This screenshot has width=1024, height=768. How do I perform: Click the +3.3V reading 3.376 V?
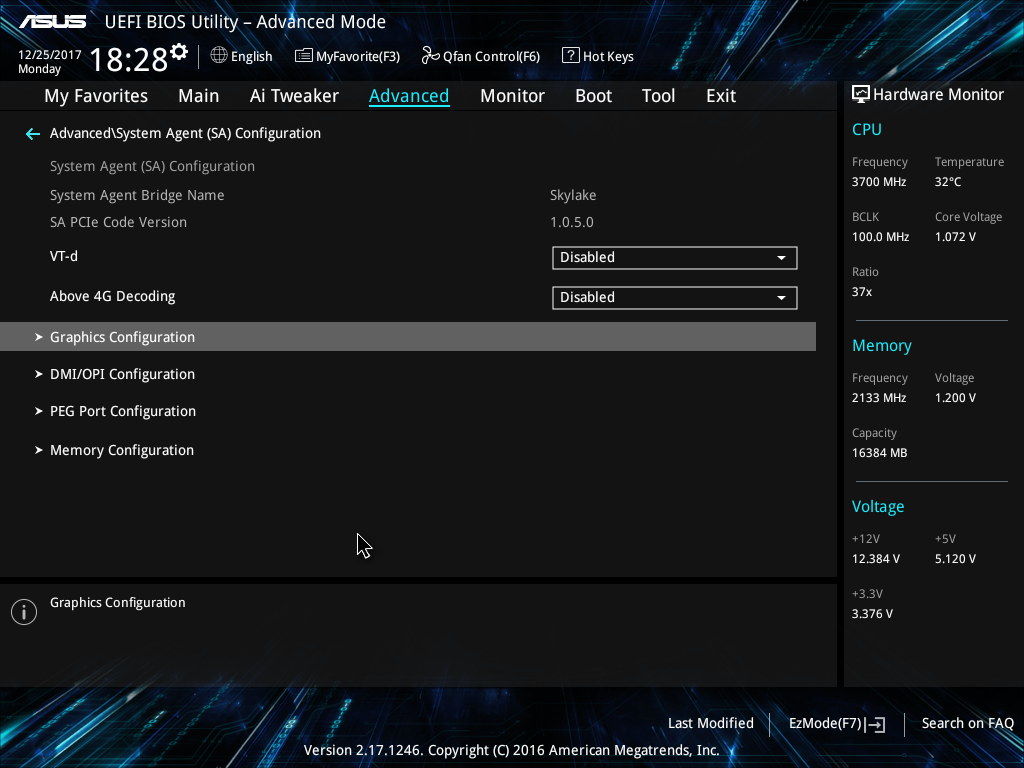click(x=872, y=614)
